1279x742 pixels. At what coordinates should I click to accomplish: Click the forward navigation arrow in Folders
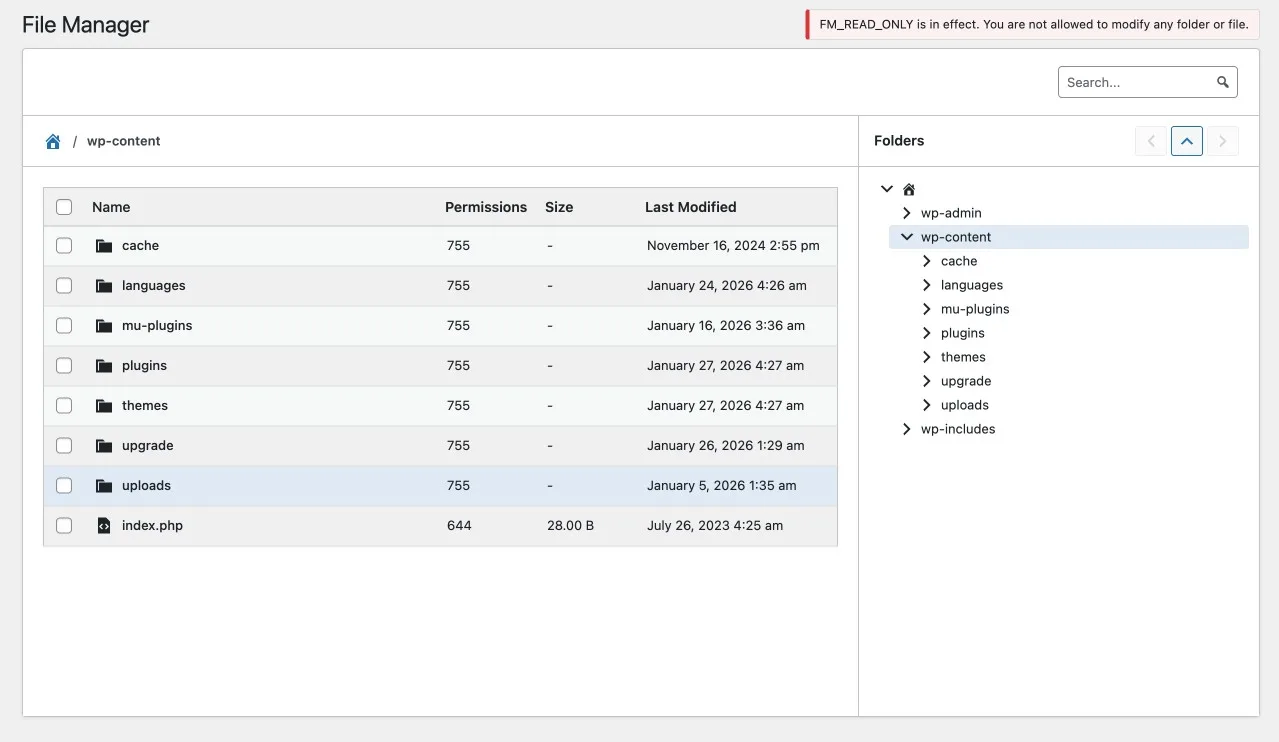click(x=1222, y=141)
